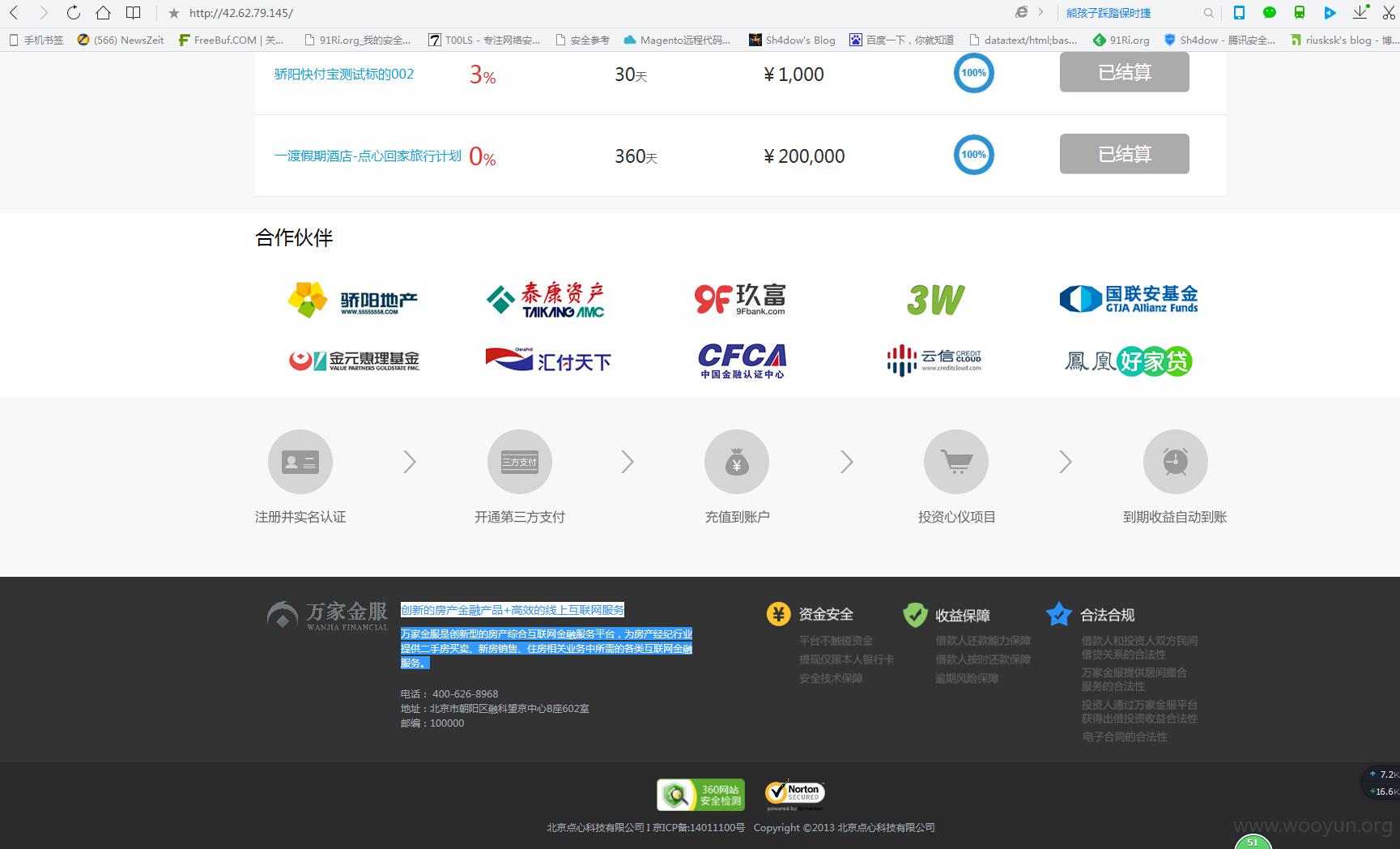Screen dimensions: 1400x849
Task: Open the 安全参考 bookmark
Action: pyautogui.click(x=582, y=40)
